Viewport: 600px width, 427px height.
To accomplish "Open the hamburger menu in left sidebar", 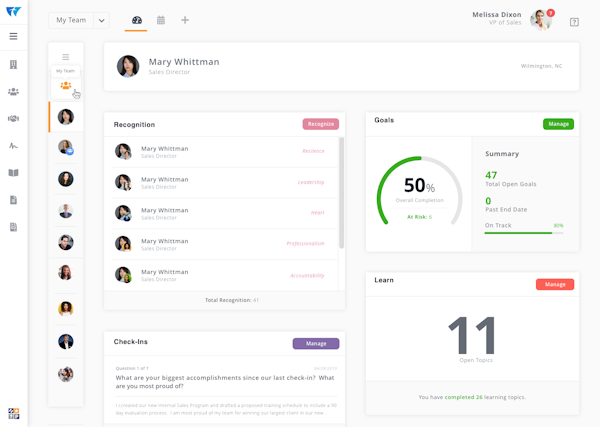I will click(13, 36).
